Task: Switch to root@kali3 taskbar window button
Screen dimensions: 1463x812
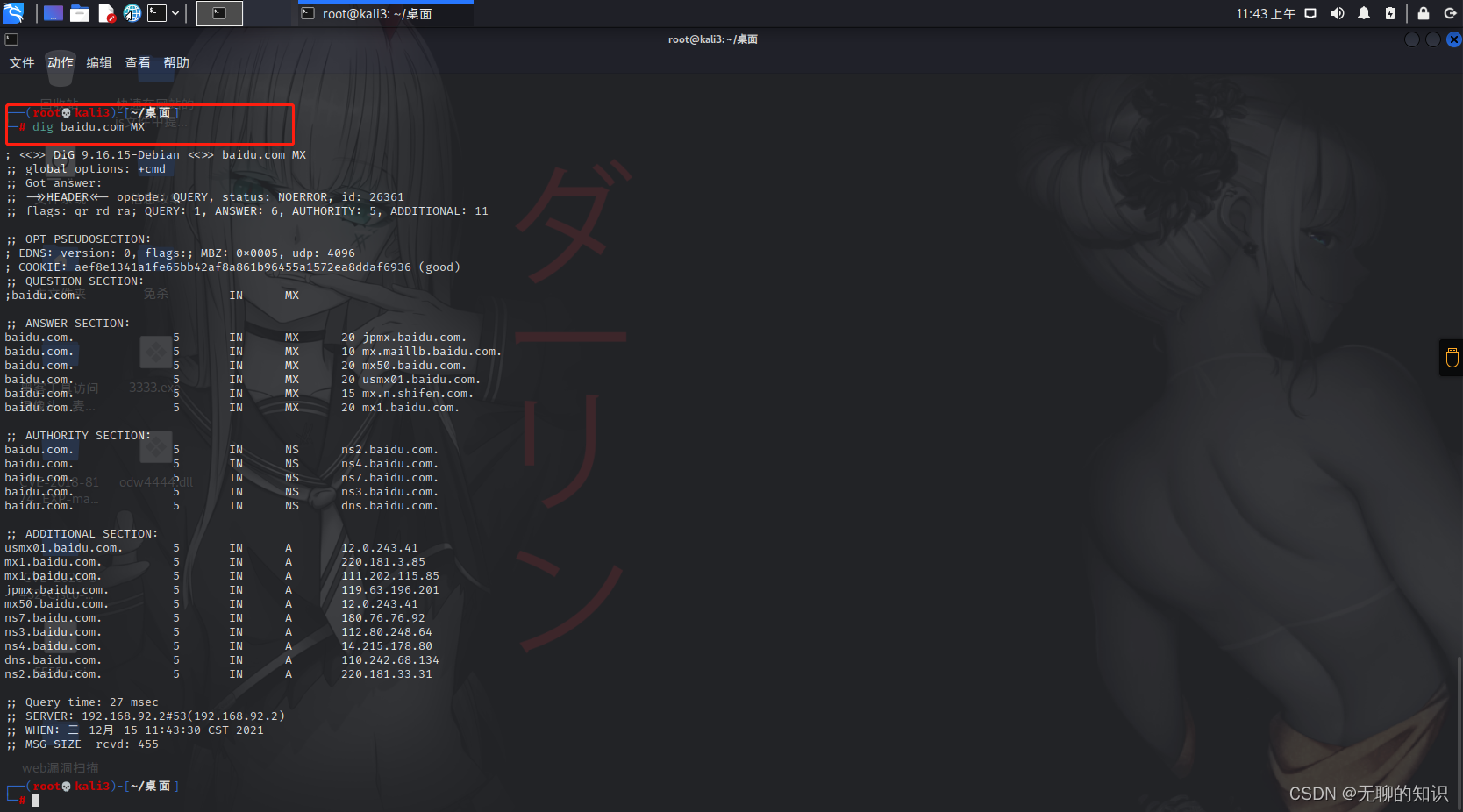Action: (x=385, y=14)
